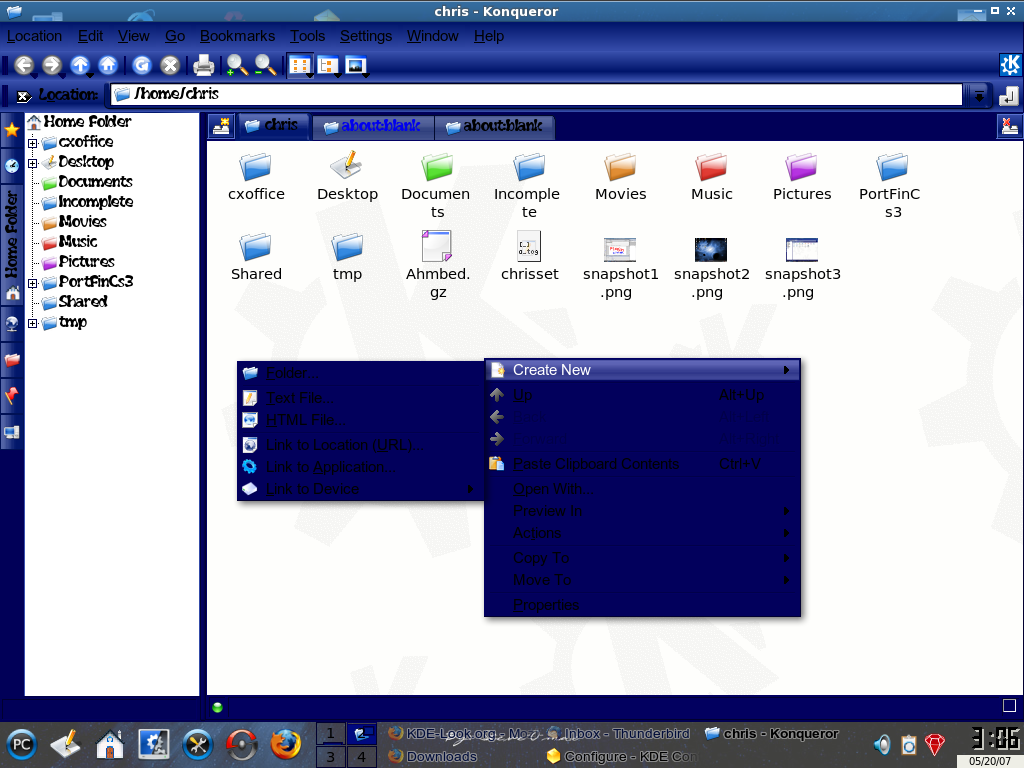The width and height of the screenshot is (1024, 768).
Task: Select the Ahmbed.gz archive file
Action: coord(438,263)
